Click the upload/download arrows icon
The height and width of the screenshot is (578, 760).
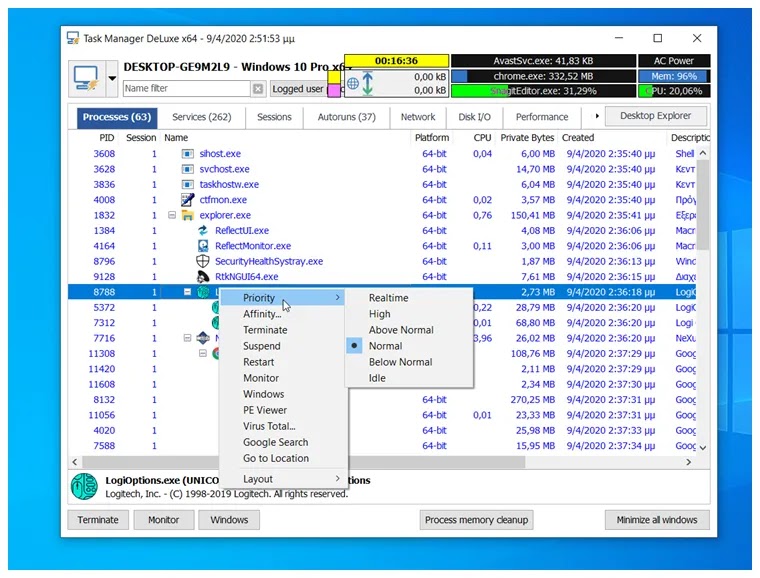368,83
